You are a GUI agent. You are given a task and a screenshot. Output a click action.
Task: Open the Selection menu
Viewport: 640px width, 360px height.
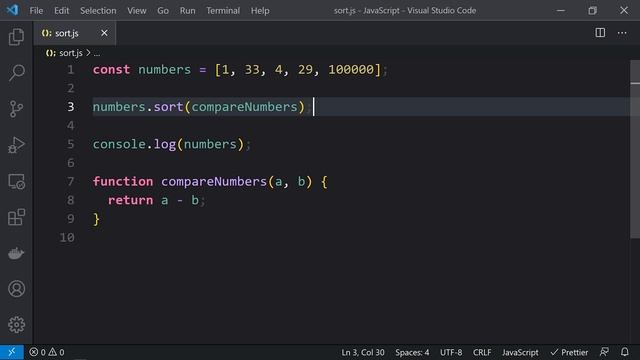point(98,11)
